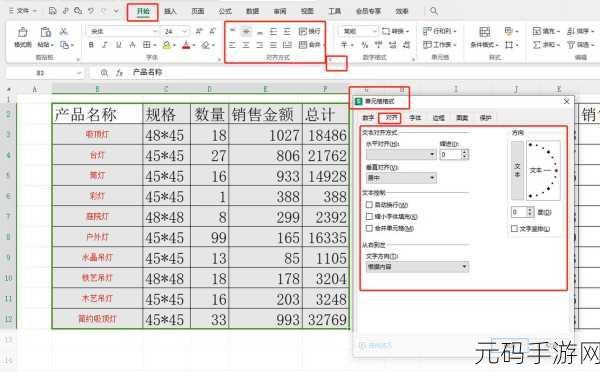Check the shrink to fit checkbox

point(369,217)
